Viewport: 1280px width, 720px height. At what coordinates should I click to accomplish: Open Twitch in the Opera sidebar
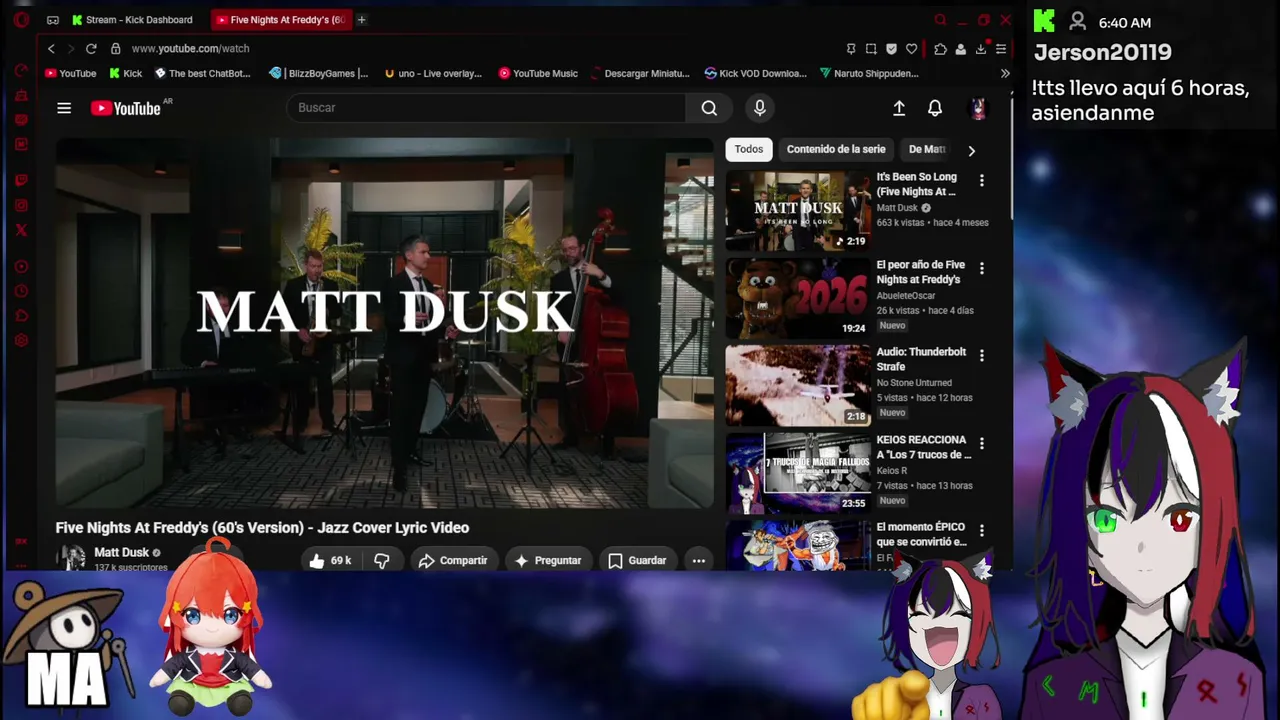(x=21, y=181)
